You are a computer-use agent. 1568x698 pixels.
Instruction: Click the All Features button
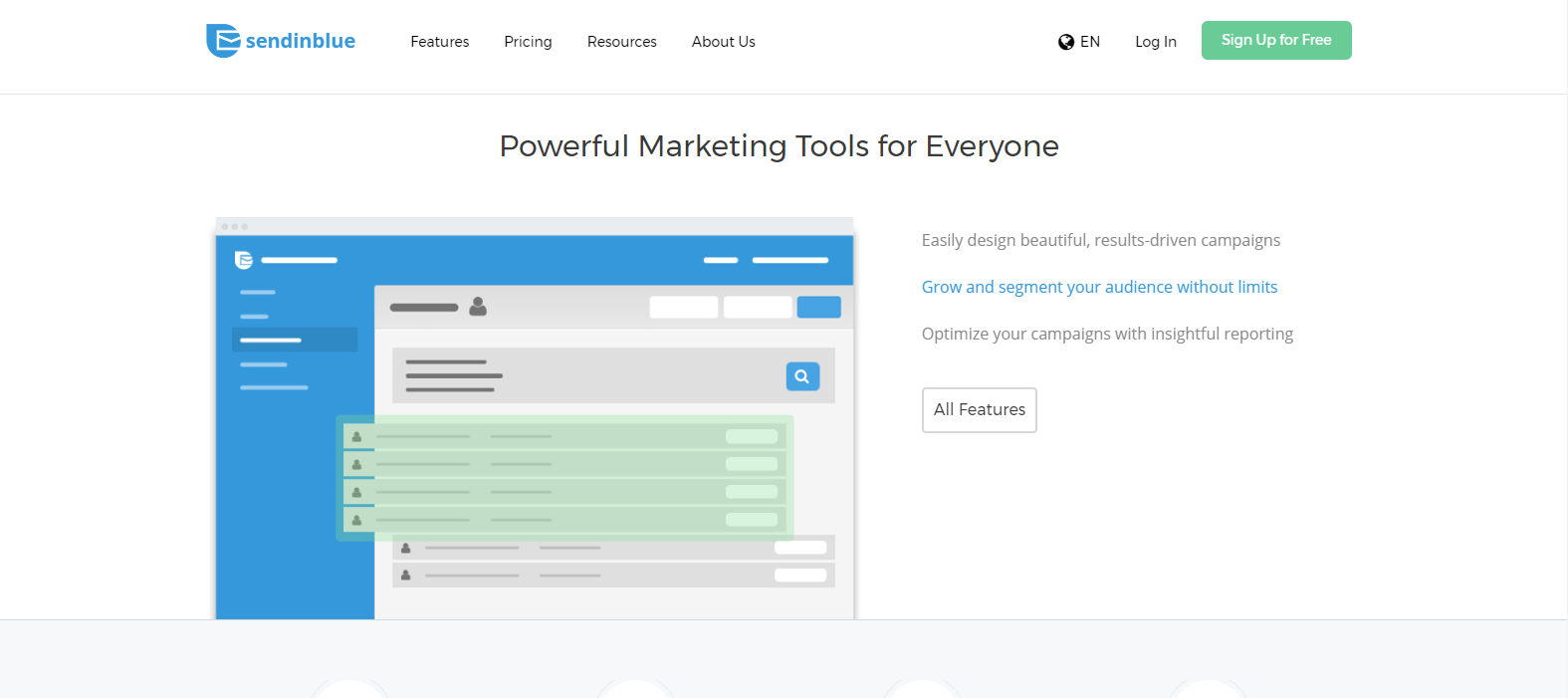coord(980,410)
